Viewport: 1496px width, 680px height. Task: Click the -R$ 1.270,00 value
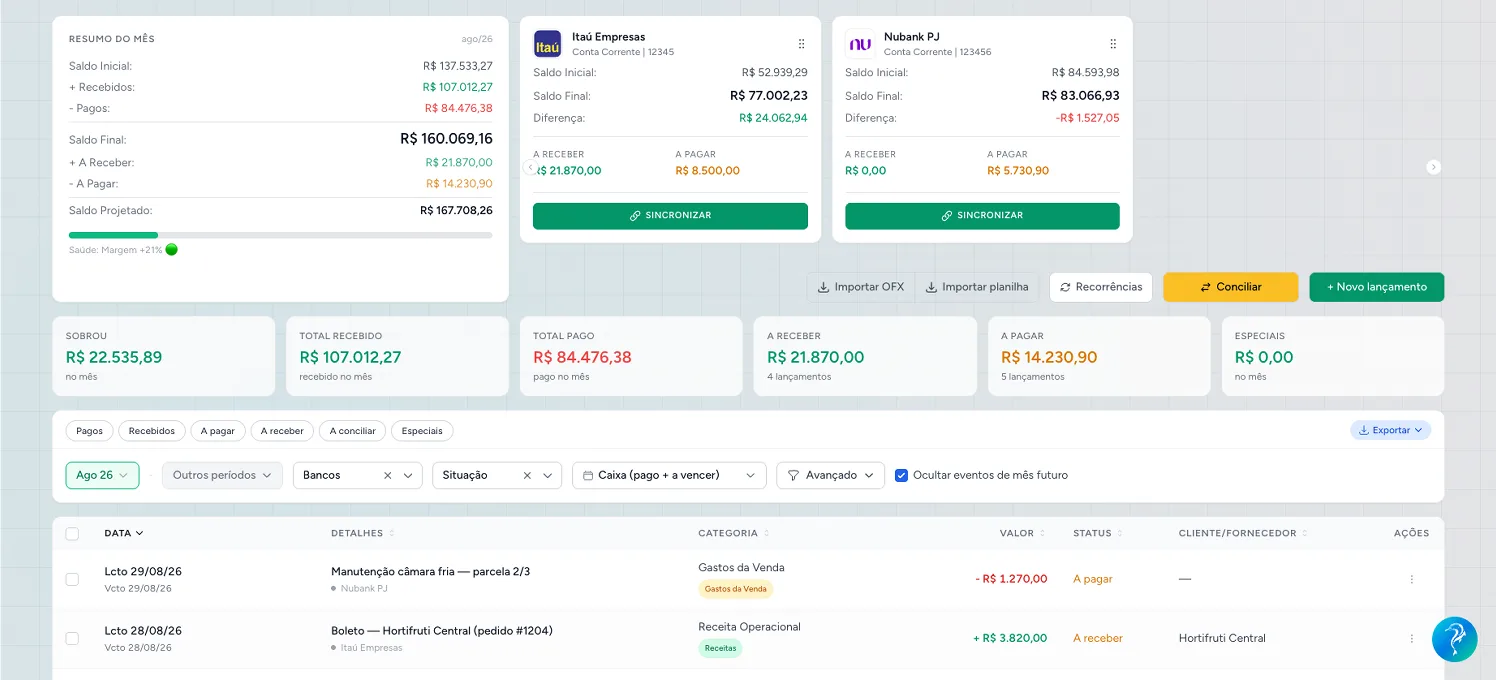(x=1011, y=579)
